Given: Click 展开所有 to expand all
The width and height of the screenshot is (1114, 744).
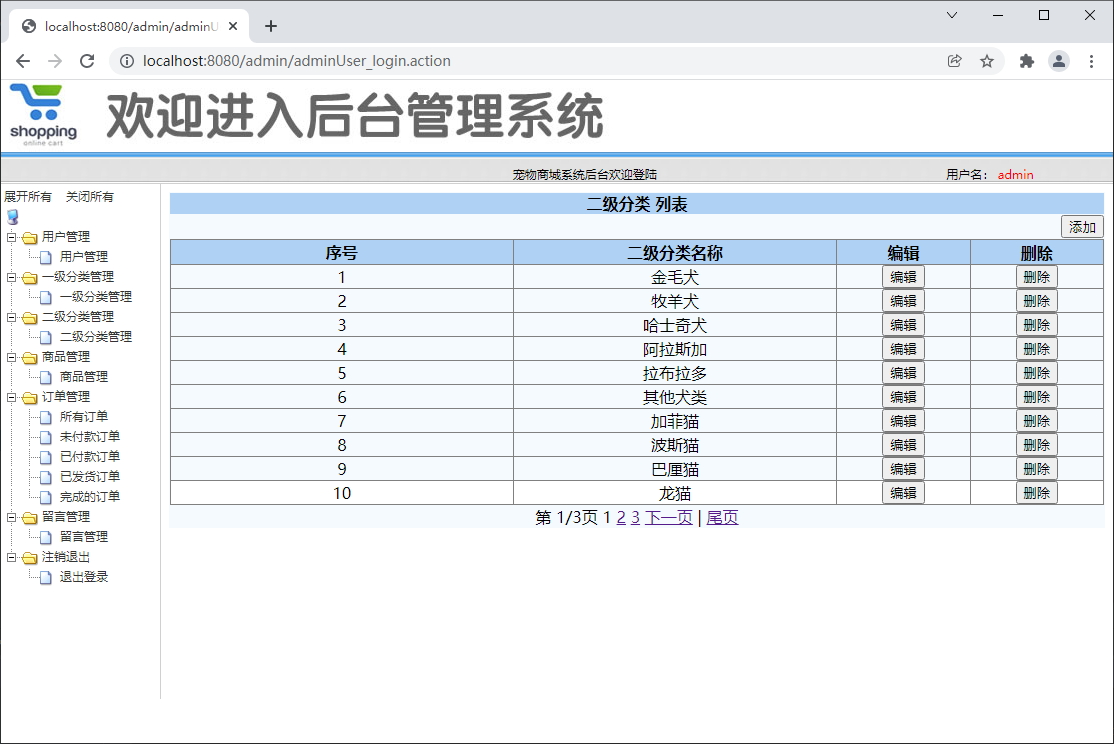Looking at the screenshot, I should point(28,197).
